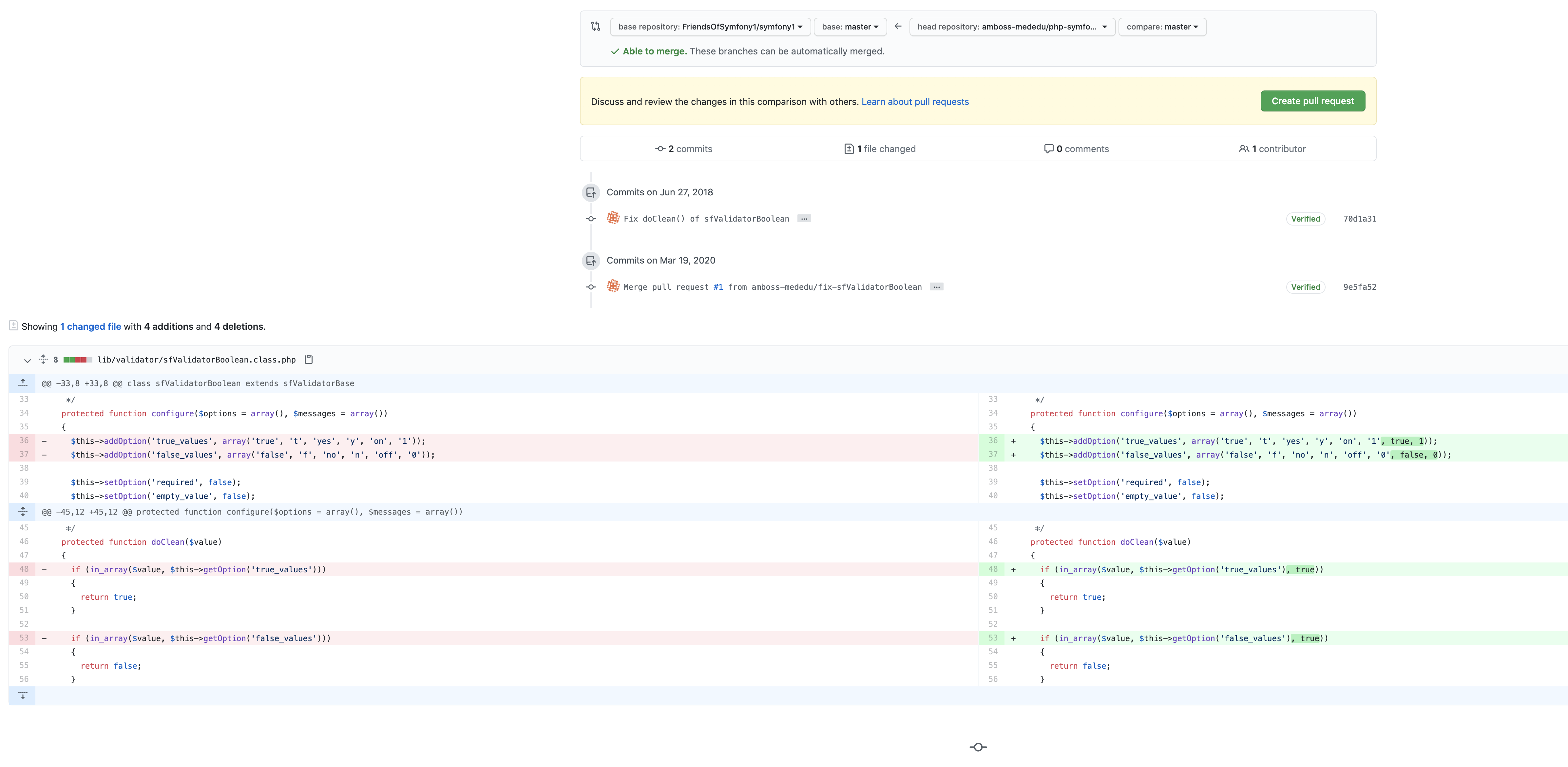Show full message of Fix doClean commit
This screenshot has height=767, width=1568.
tap(804, 219)
